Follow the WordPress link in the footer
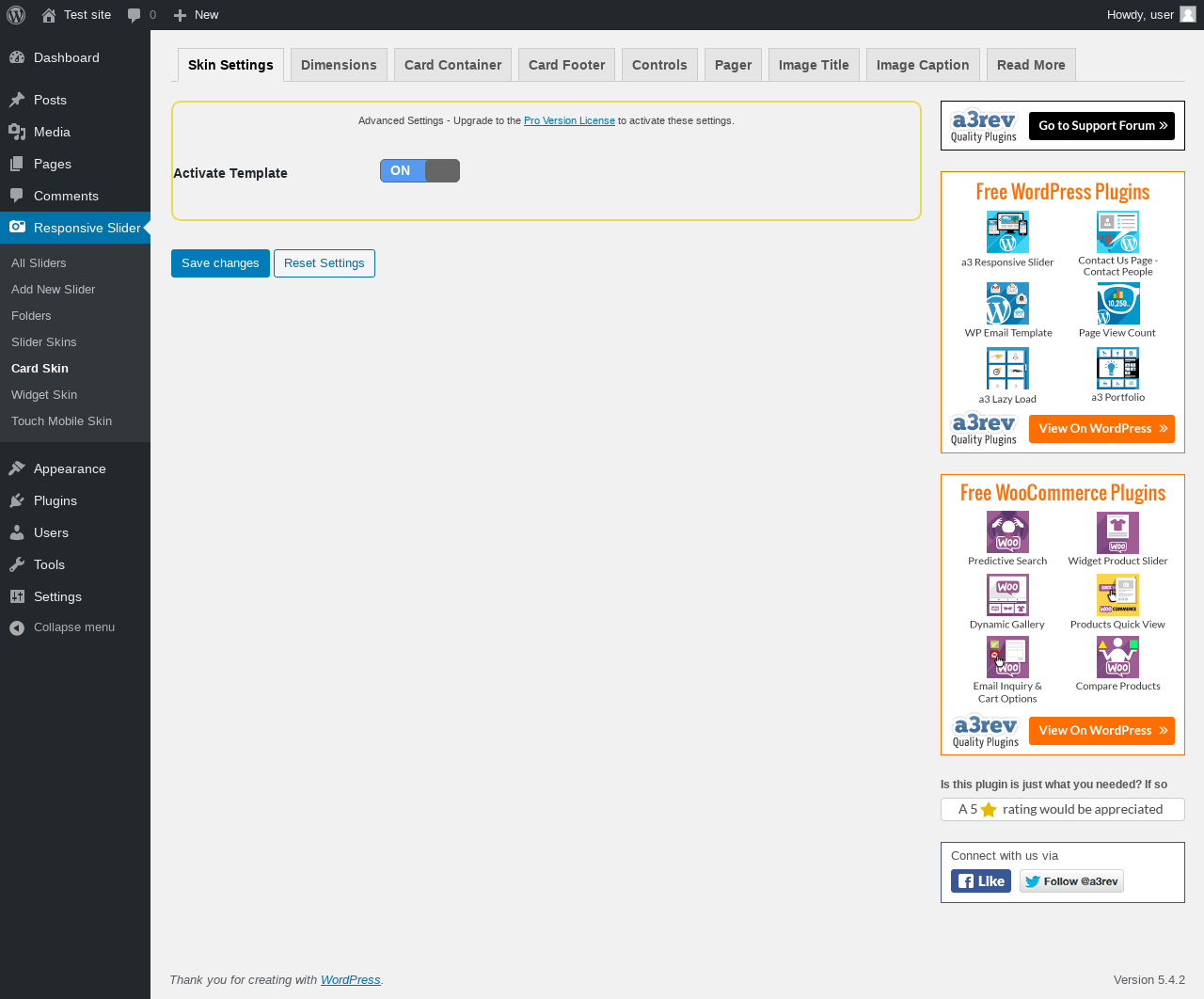 point(350,979)
